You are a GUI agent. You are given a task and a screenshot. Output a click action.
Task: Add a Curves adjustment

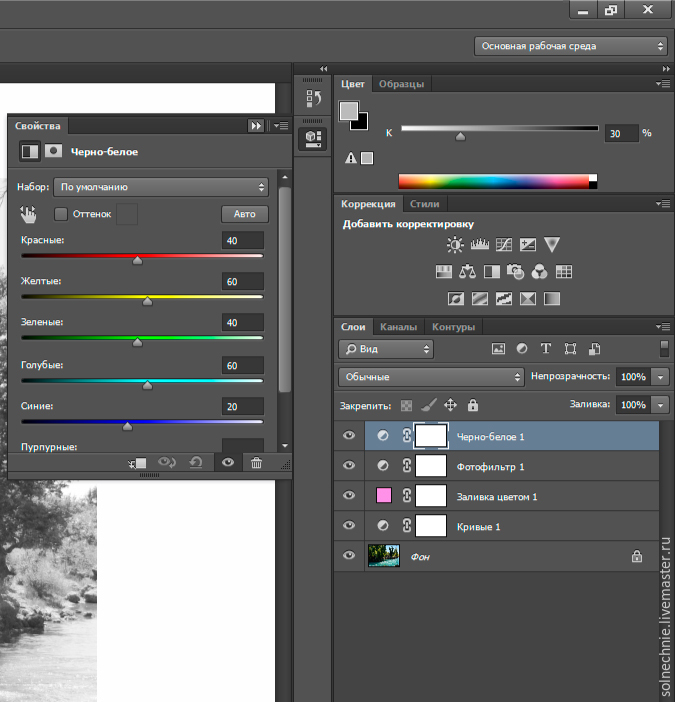(504, 244)
